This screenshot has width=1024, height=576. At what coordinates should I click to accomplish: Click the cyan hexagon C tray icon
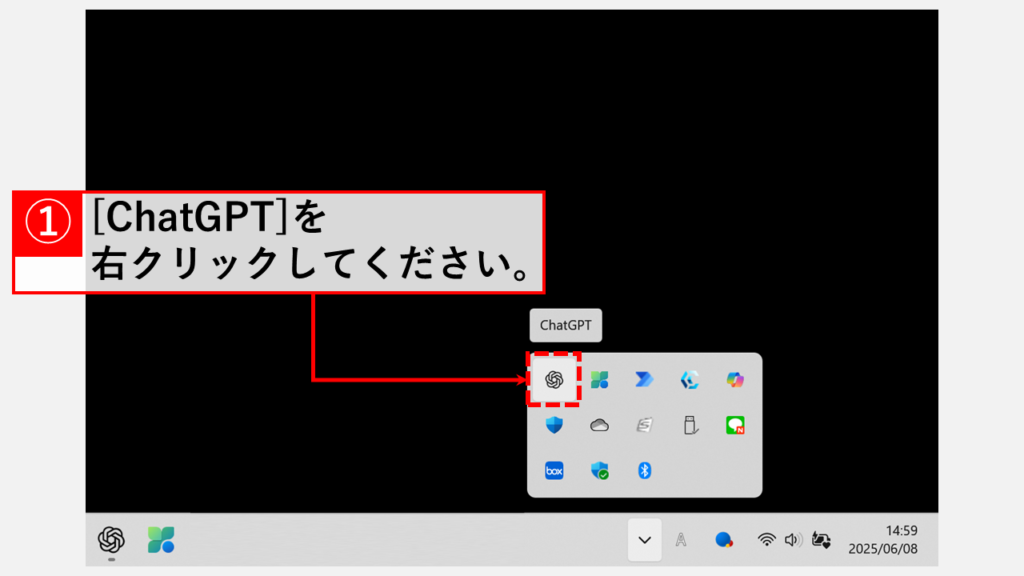coord(690,379)
